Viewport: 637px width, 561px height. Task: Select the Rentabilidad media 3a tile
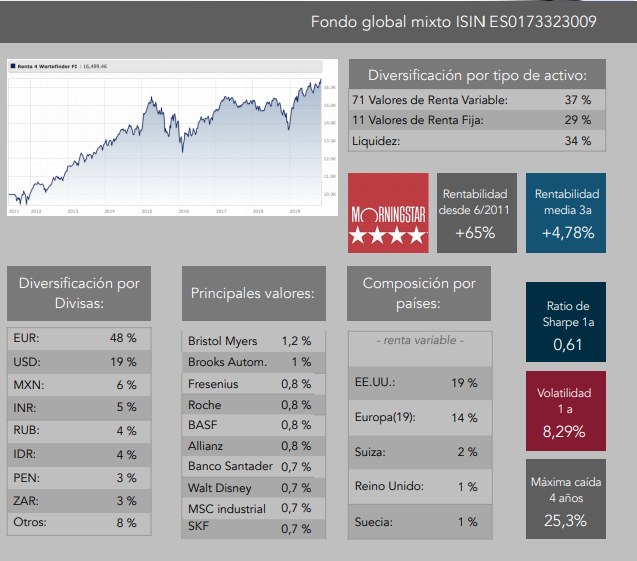pos(566,212)
